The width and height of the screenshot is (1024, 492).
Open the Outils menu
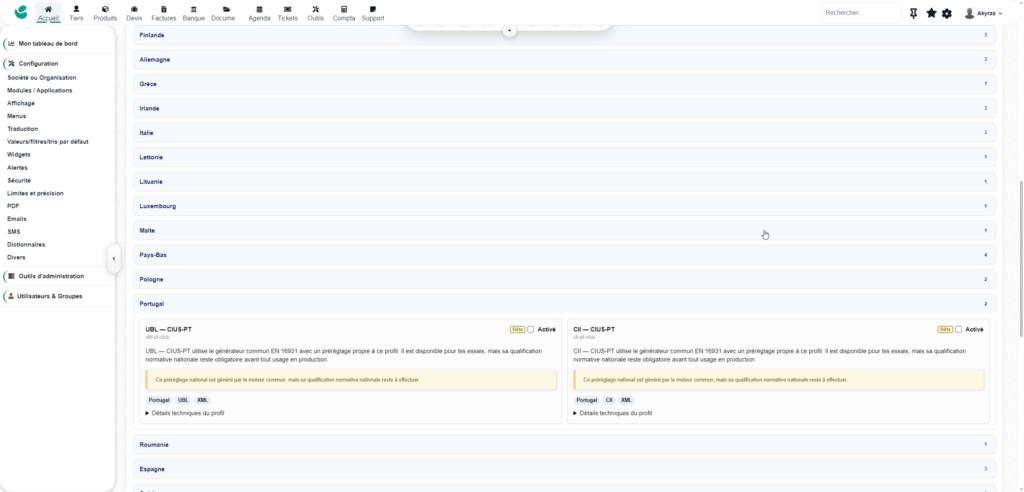[x=315, y=13]
